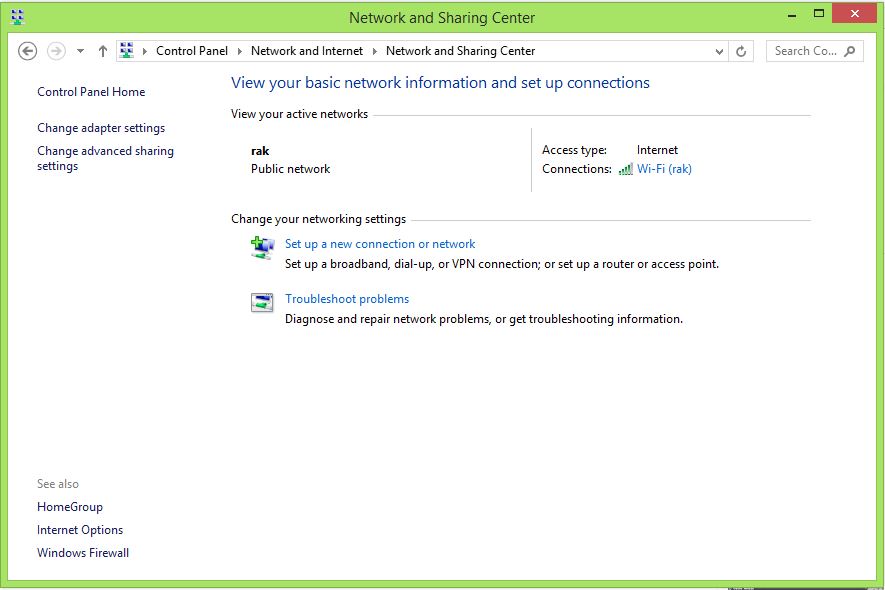Open Control Panel Home link
Screen dimensions: 885x590
91,92
